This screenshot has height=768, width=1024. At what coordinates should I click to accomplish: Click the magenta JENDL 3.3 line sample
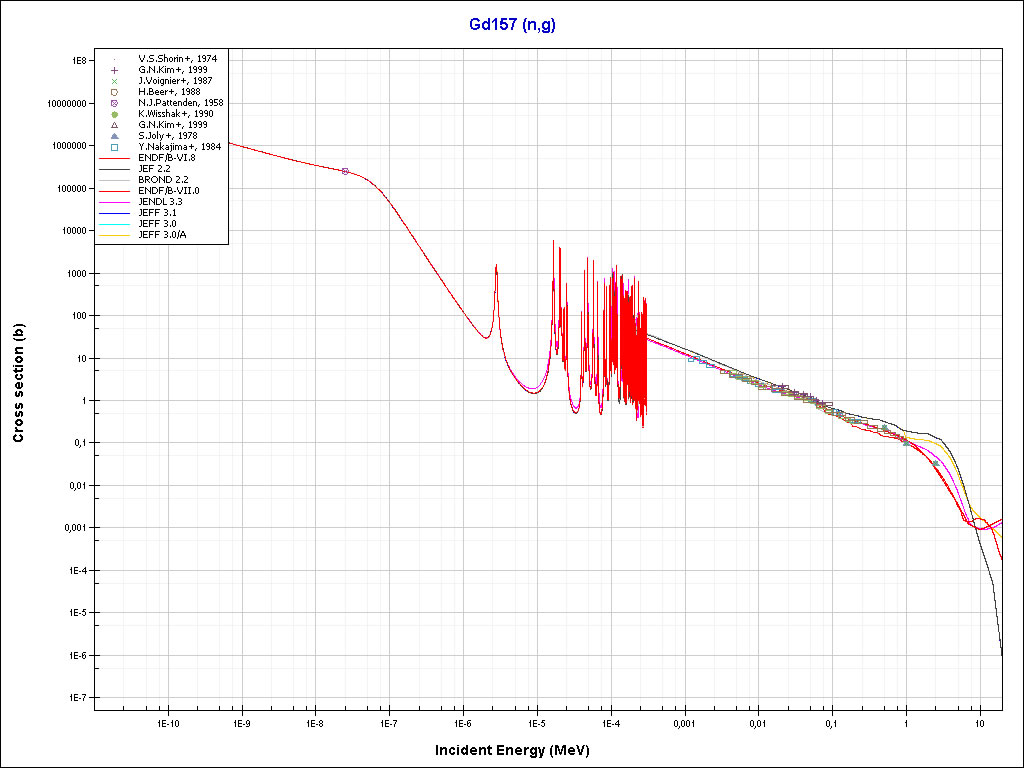coord(115,201)
